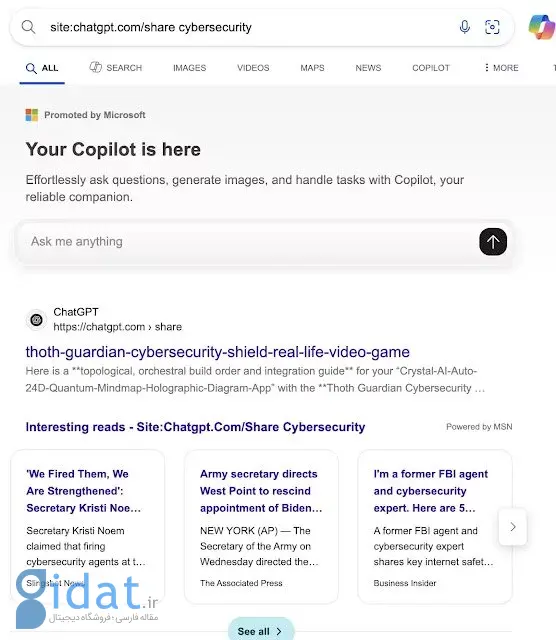
Task: Submit Copilot prompt with arrow-up button
Action: pos(493,242)
